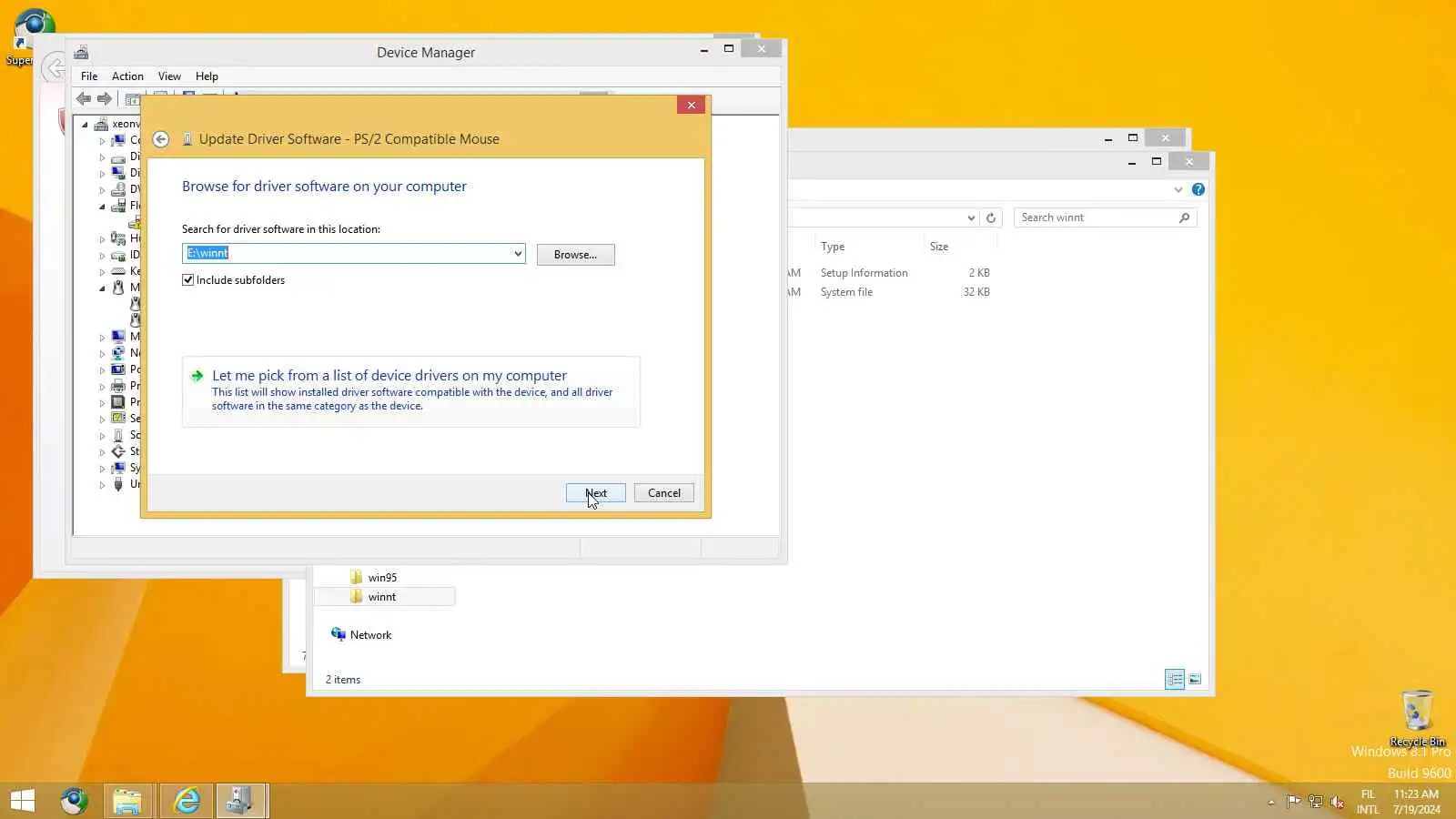The width and height of the screenshot is (1456, 819).
Task: Open driver location path dropdown
Action: coord(518,254)
